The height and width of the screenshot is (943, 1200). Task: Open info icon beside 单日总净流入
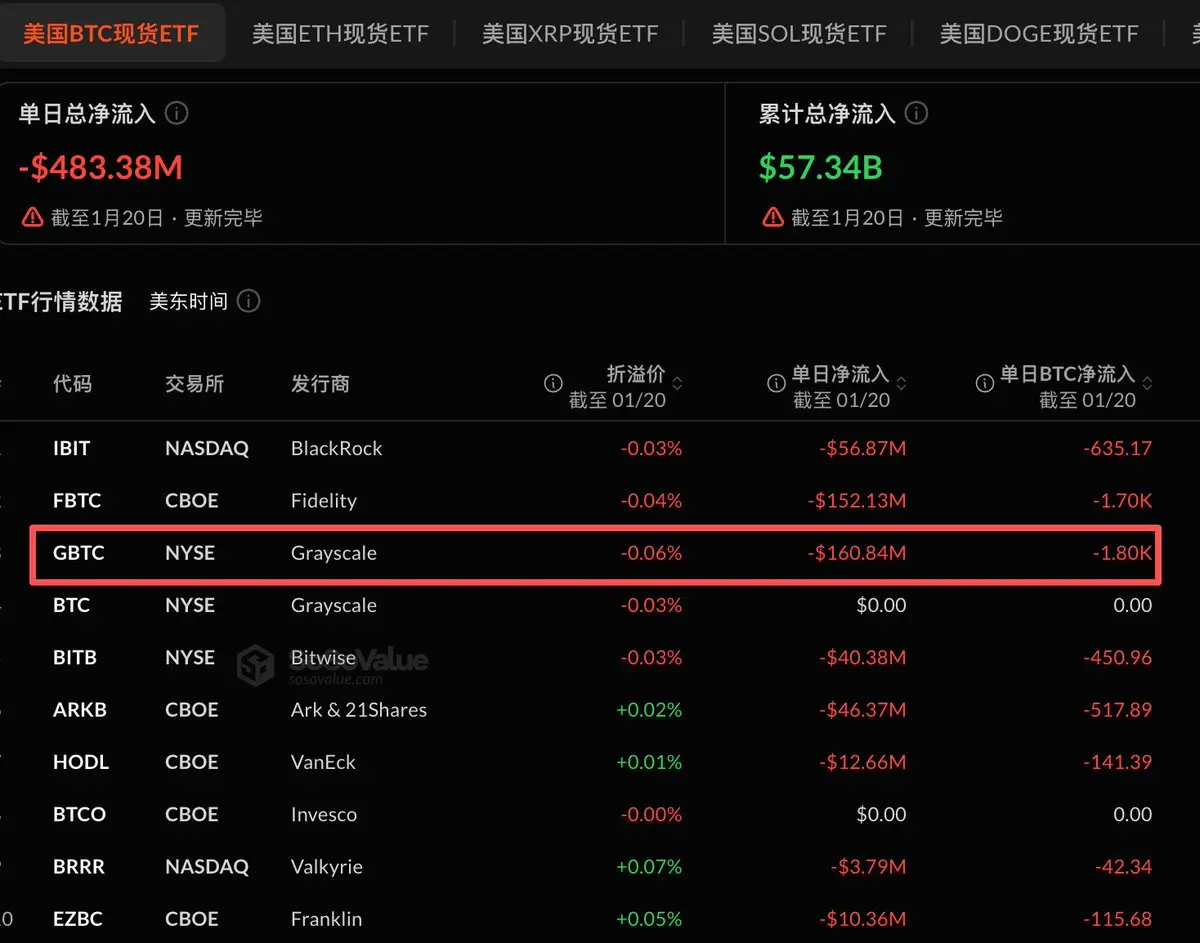(x=176, y=113)
